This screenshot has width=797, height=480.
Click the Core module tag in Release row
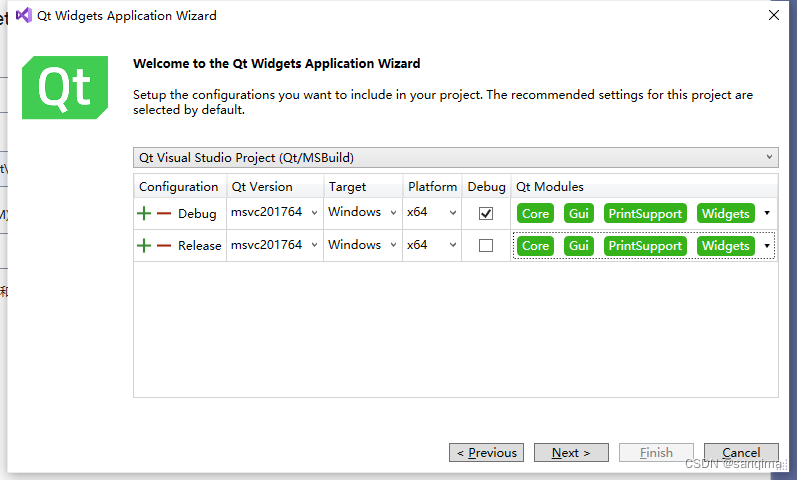(535, 246)
